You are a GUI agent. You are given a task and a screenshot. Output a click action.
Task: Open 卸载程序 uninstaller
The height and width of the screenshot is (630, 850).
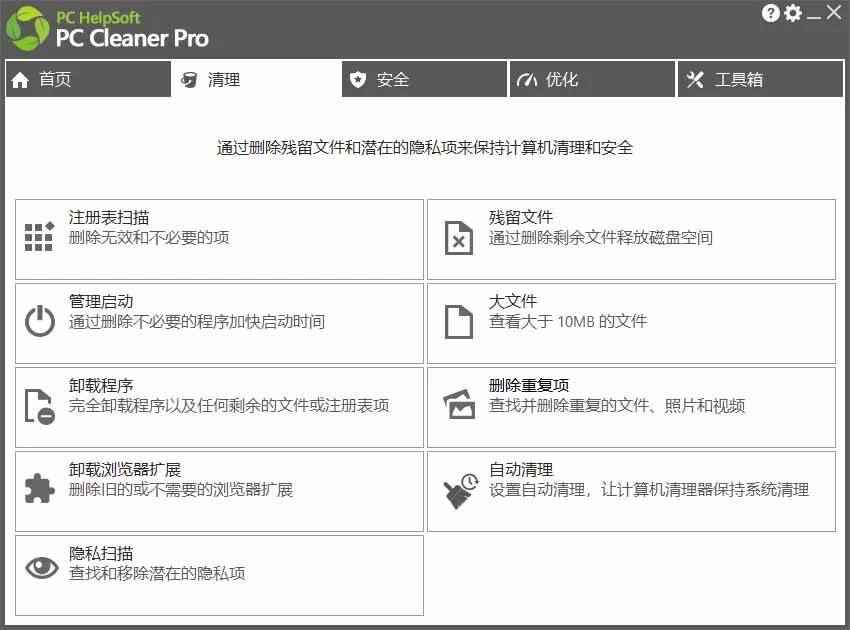pyautogui.click(x=219, y=407)
